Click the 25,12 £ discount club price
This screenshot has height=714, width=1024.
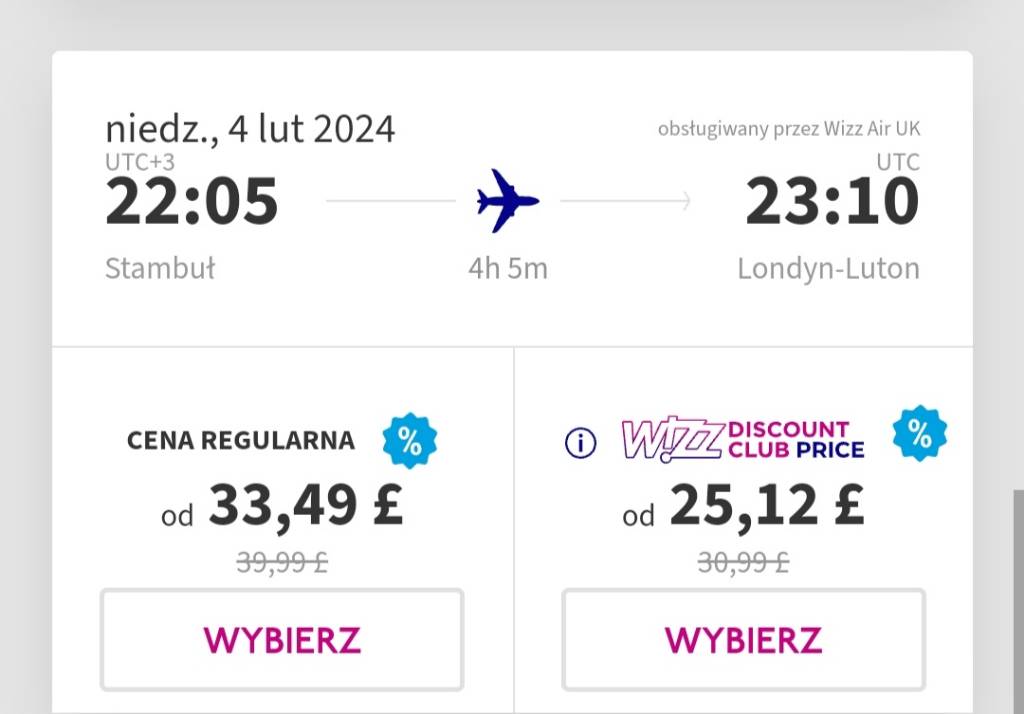(767, 505)
